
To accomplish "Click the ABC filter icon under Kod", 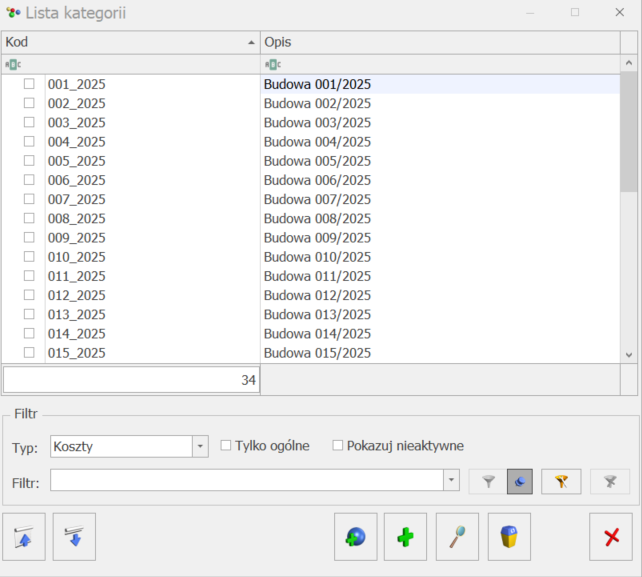I will (13, 64).
